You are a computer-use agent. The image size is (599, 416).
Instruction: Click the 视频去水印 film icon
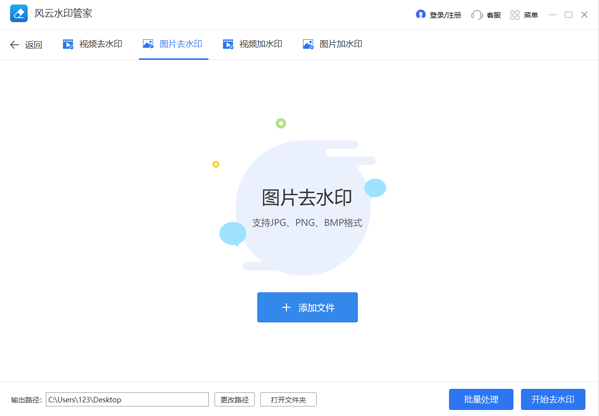coord(68,44)
